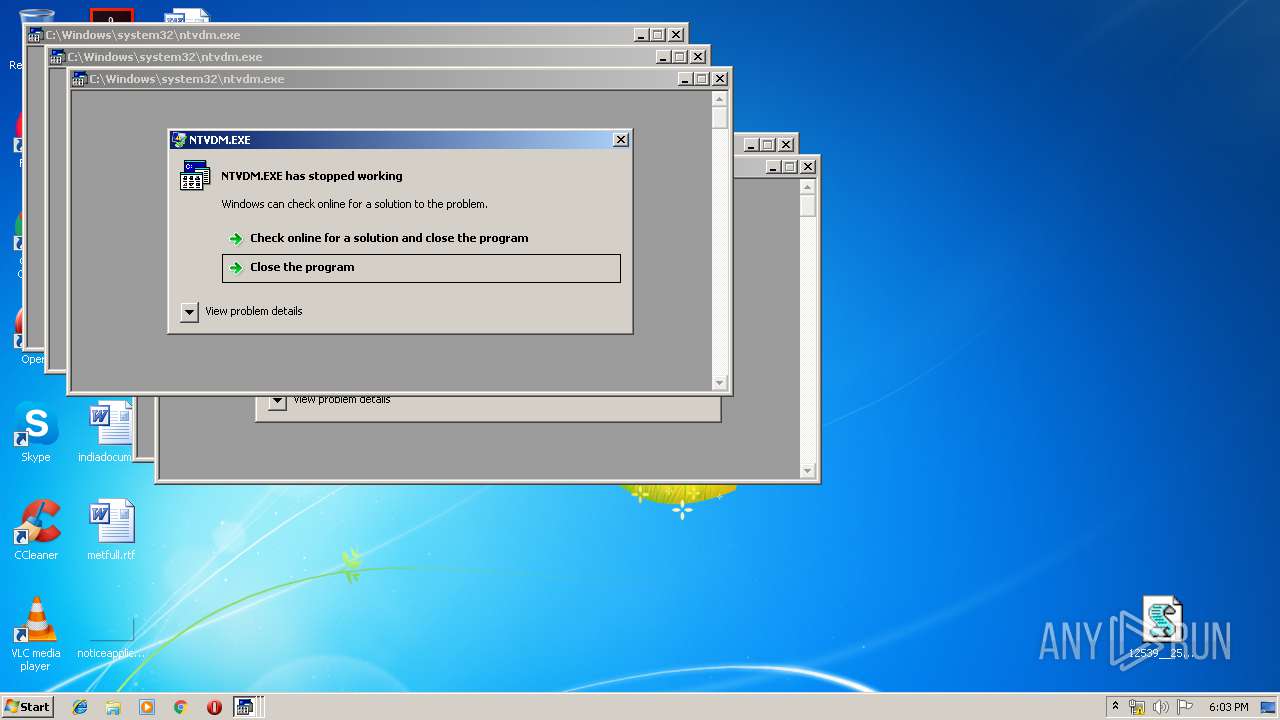Open Windows Media Player from the taskbar
Image resolution: width=1280 pixels, height=720 pixels.
(147, 707)
